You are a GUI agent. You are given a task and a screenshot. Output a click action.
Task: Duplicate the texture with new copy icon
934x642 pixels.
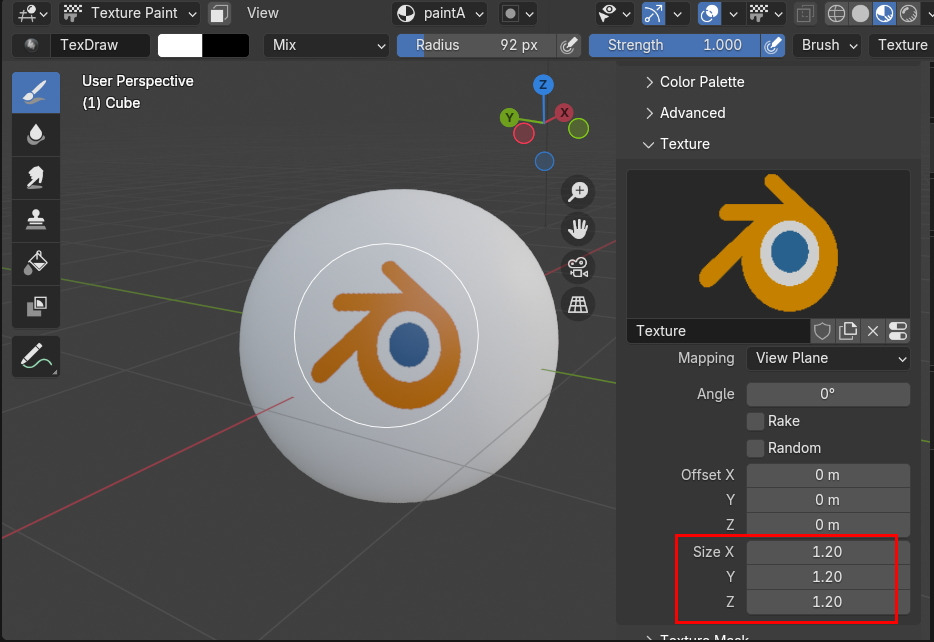point(848,331)
